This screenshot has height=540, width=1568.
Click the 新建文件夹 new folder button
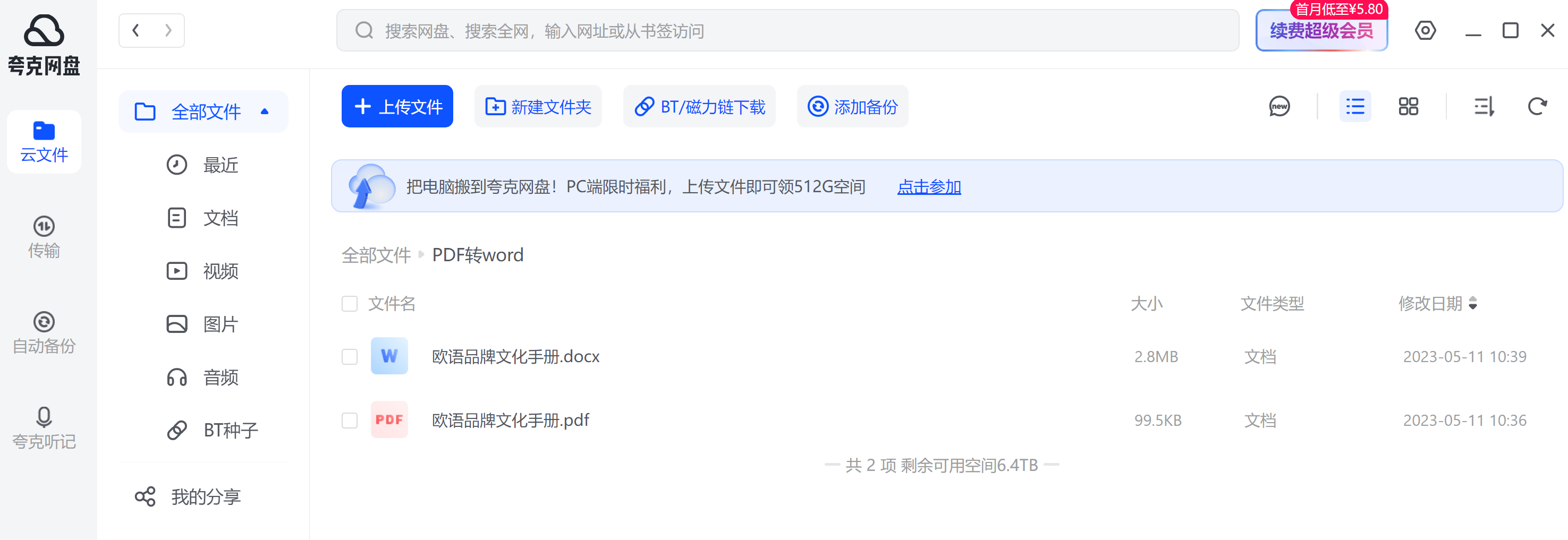pos(538,106)
